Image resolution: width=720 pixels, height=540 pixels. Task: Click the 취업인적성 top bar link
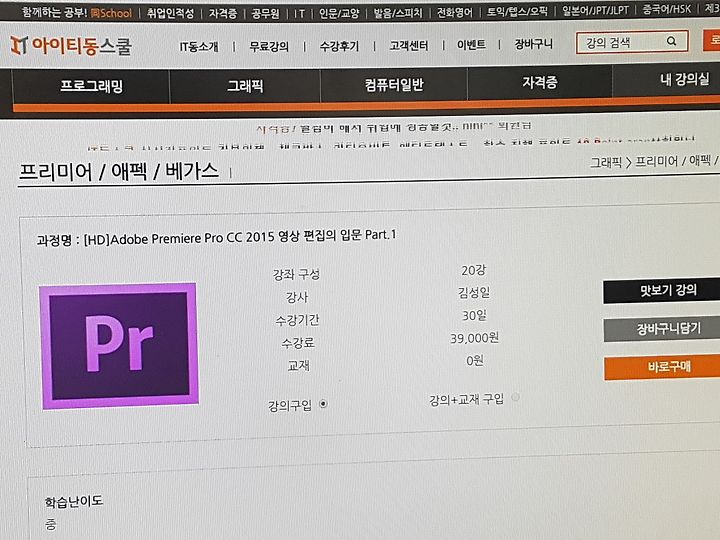click(170, 13)
